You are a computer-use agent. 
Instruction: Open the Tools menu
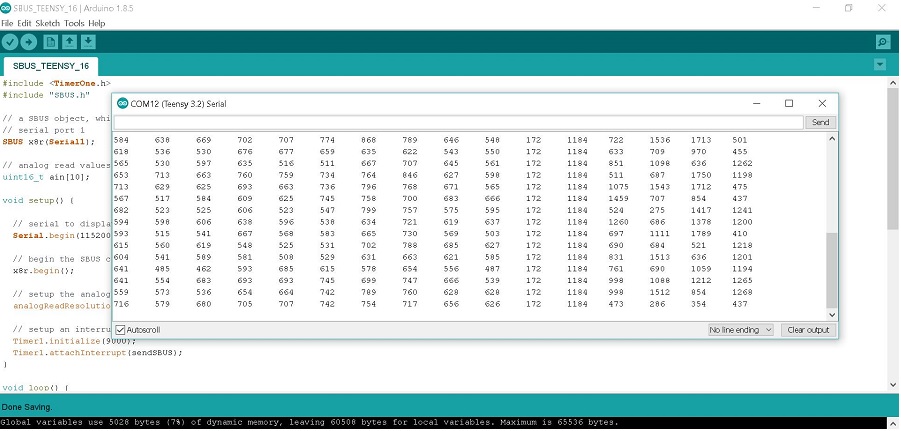(74, 22)
